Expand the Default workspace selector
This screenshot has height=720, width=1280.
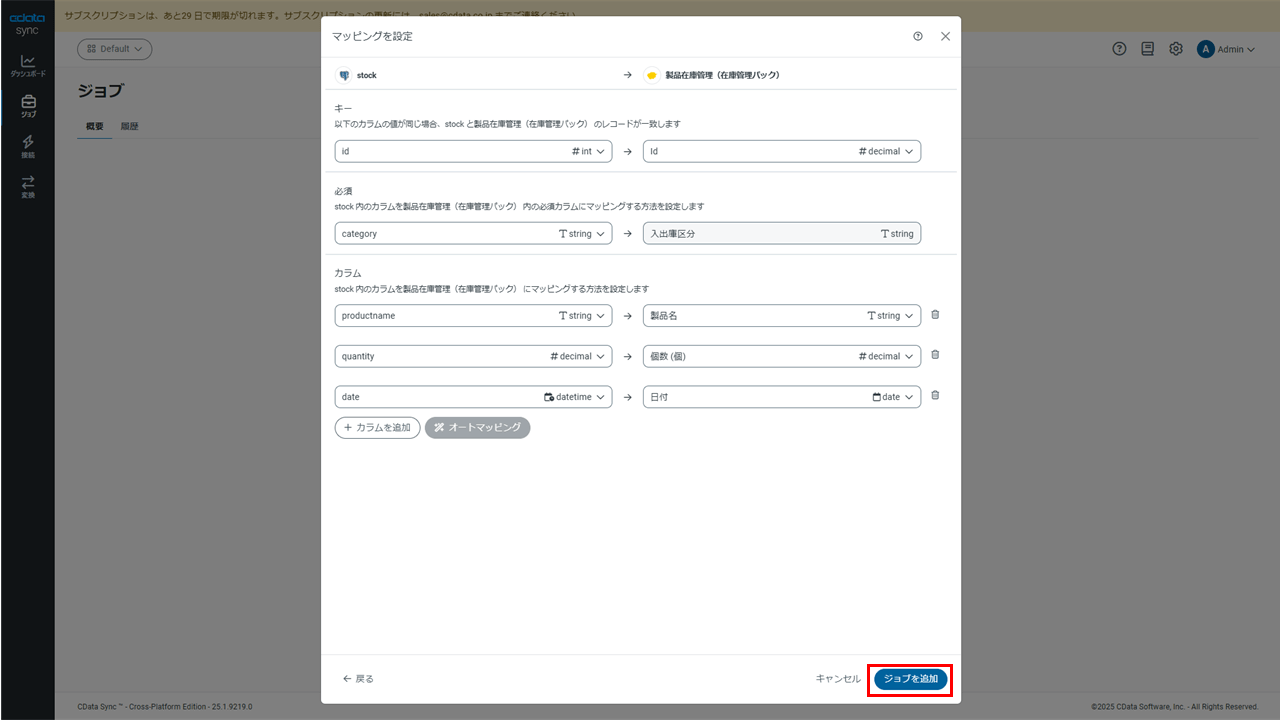point(115,49)
